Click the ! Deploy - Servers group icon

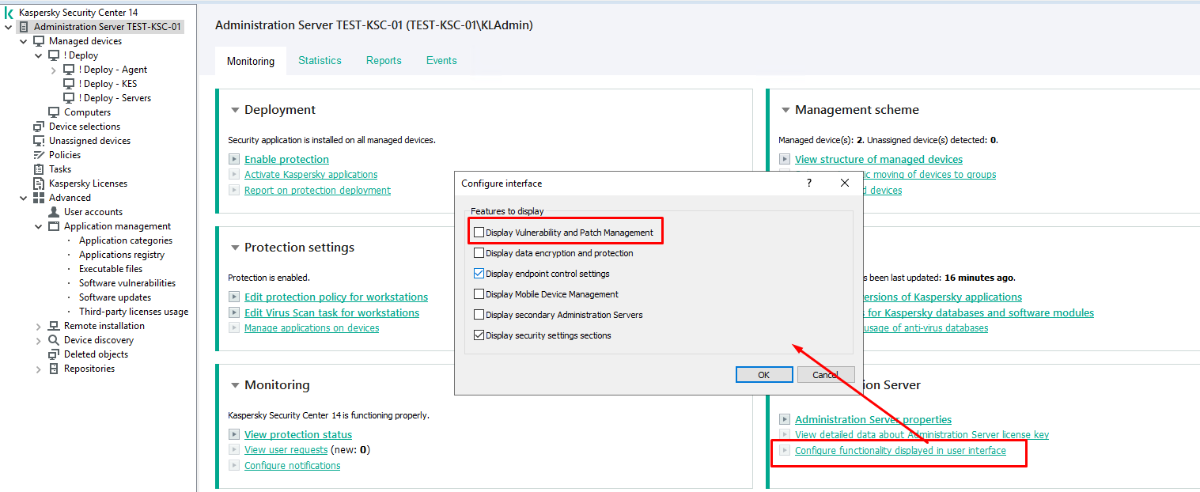point(69,98)
